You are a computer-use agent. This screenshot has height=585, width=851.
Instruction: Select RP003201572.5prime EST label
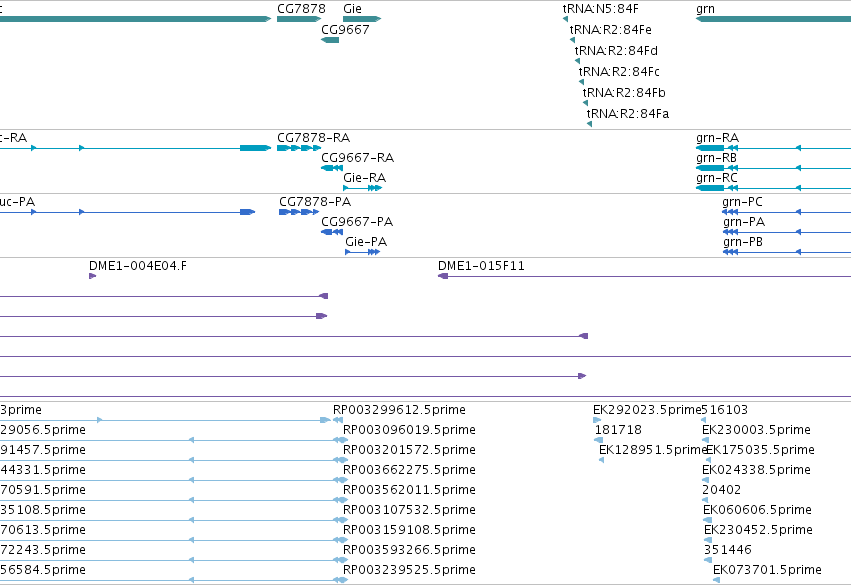pos(409,450)
